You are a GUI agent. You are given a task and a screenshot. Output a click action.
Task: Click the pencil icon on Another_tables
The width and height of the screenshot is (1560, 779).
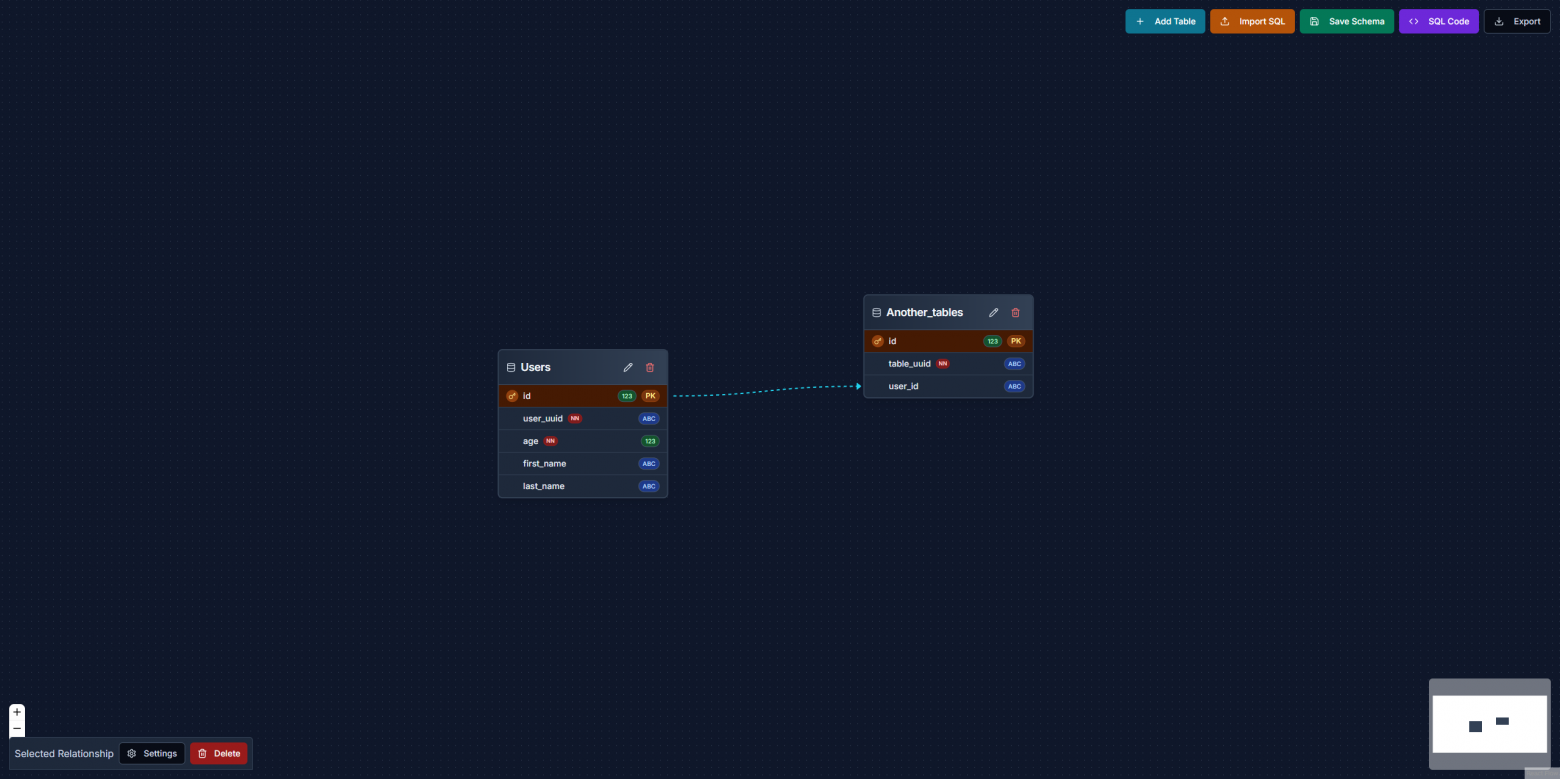tap(994, 313)
